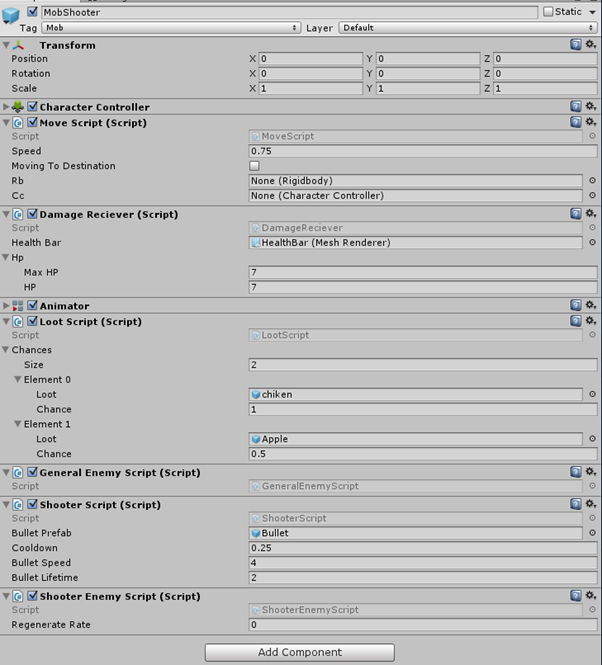The height and width of the screenshot is (665, 602).
Task: Click the MobShooter name field
Action: click(x=289, y=12)
